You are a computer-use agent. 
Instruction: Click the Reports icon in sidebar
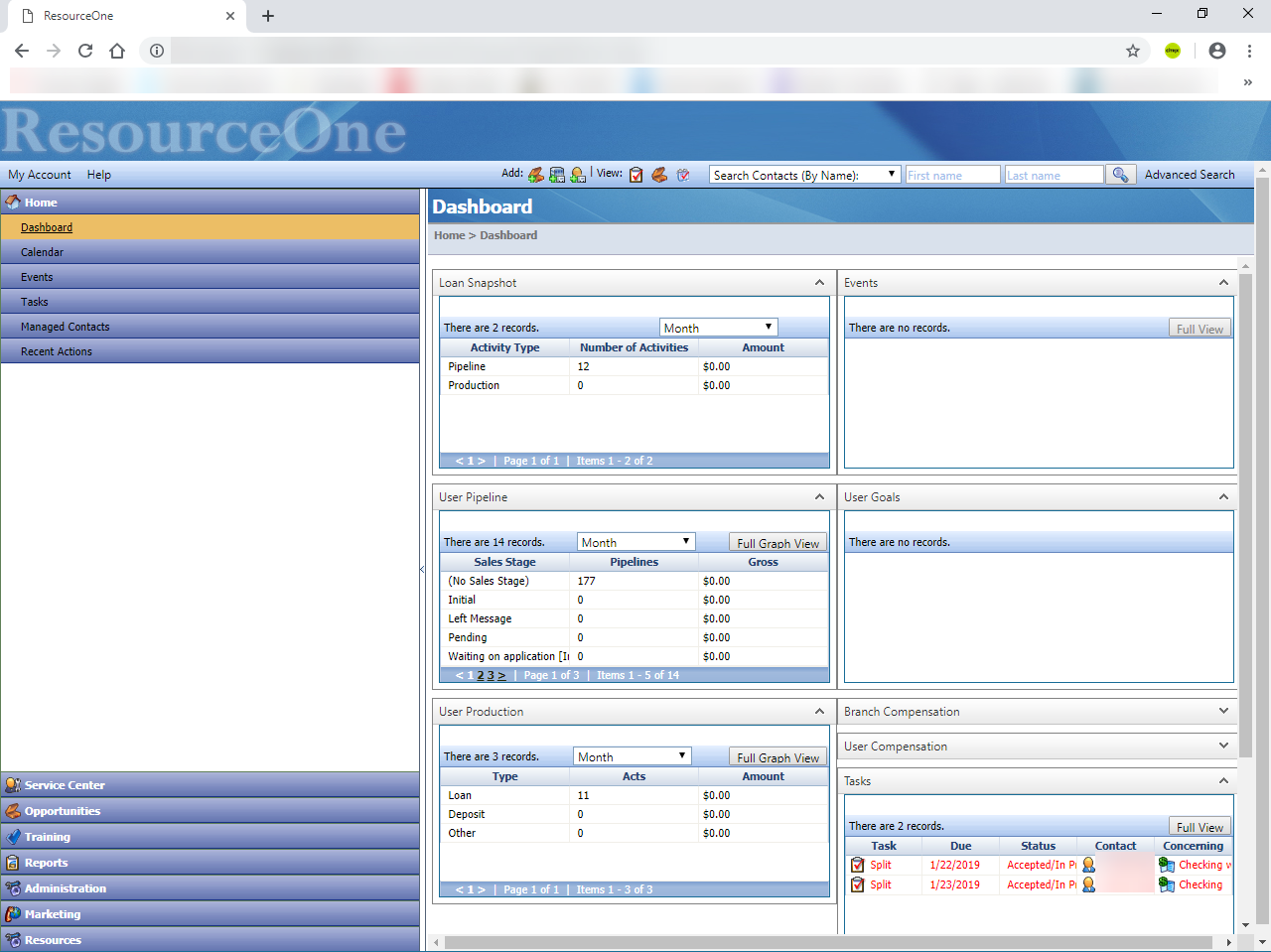[13, 863]
